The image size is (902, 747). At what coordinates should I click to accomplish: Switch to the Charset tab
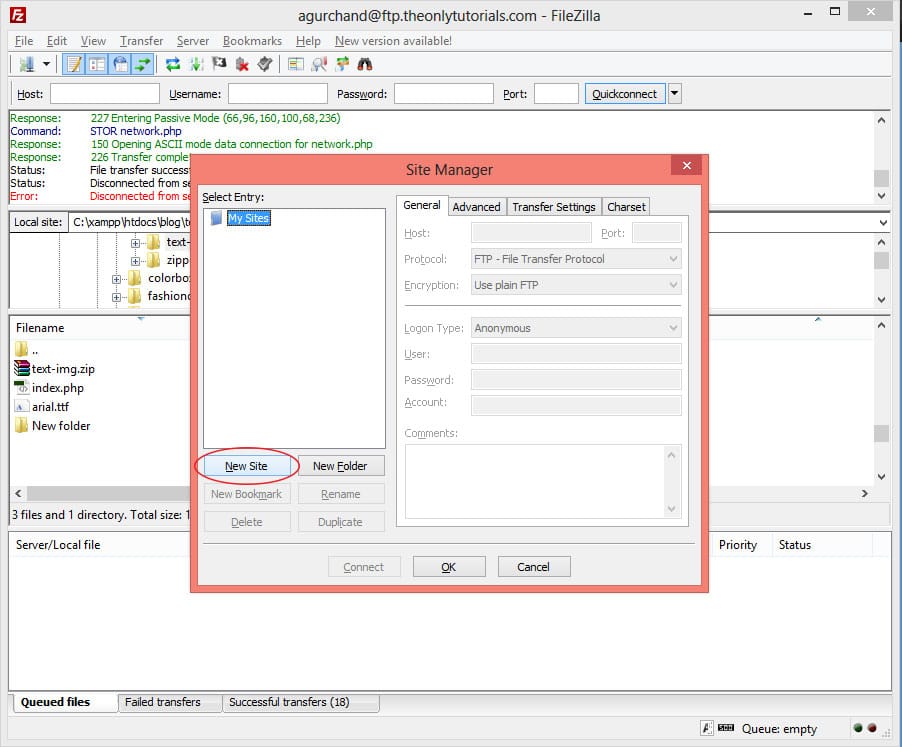(626, 206)
